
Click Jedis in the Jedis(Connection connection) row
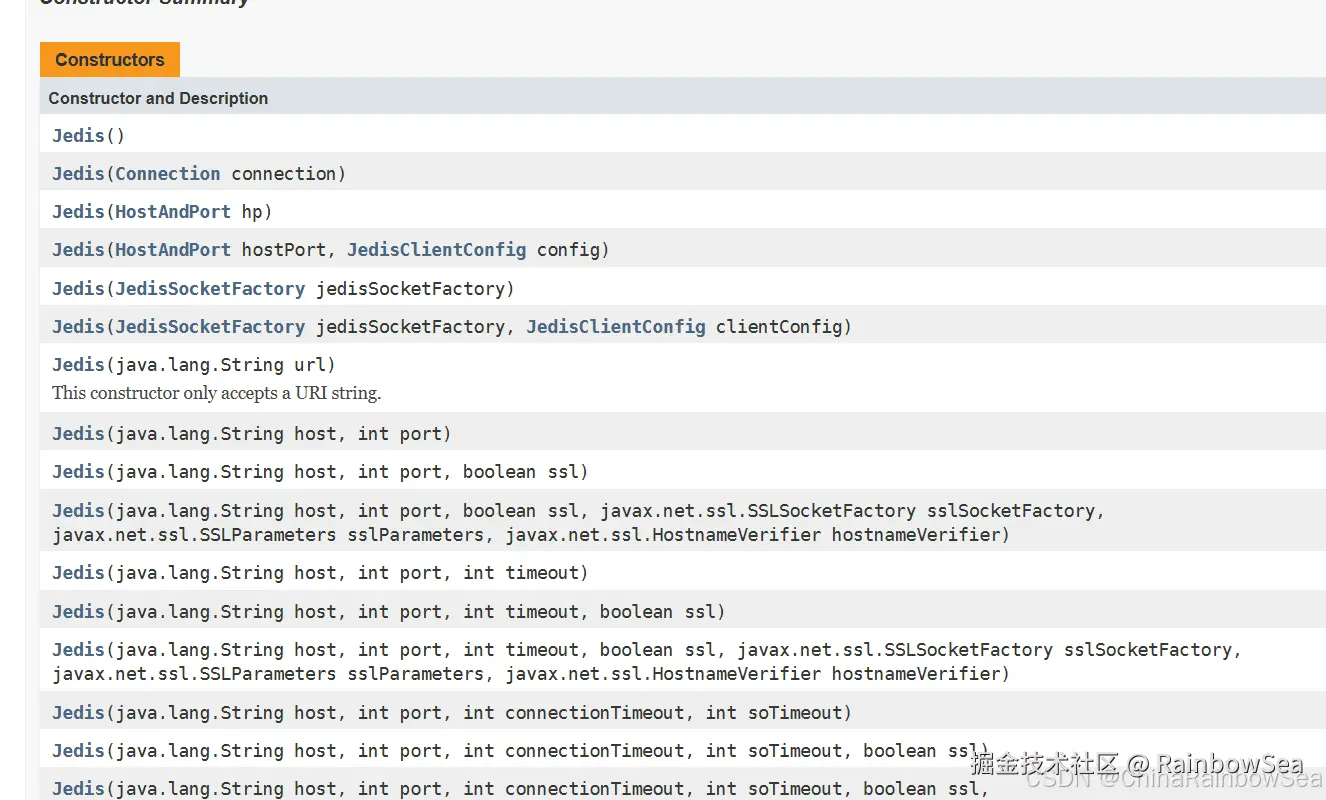[78, 173]
